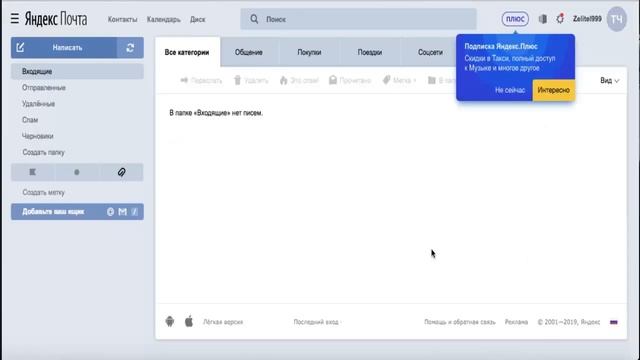The width and height of the screenshot is (640, 360).
Task: Open Метка dropdown in toolbar
Action: (399, 80)
